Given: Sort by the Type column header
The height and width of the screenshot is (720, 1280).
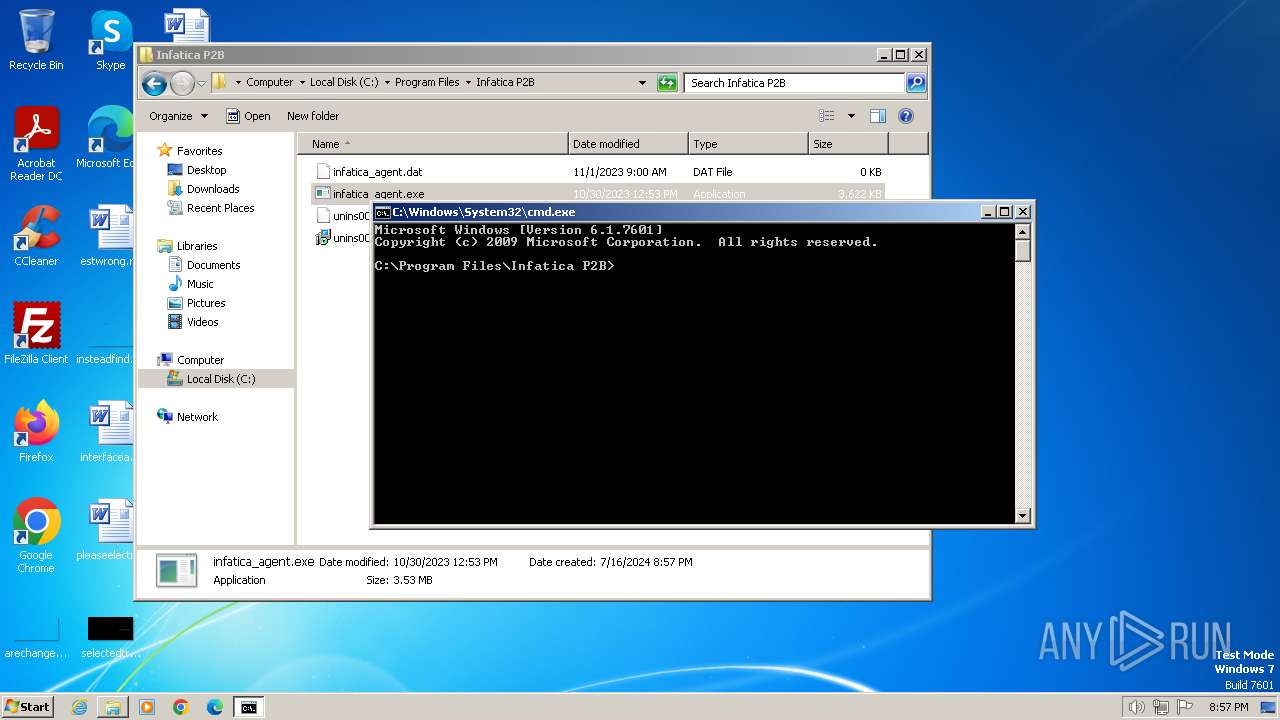Looking at the screenshot, I should (748, 144).
